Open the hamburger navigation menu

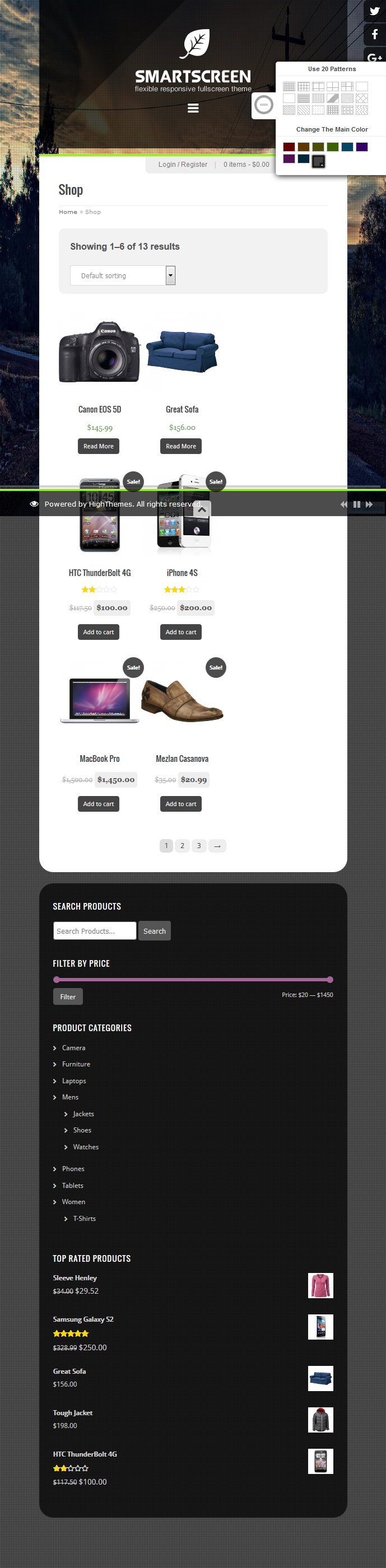tap(193, 109)
